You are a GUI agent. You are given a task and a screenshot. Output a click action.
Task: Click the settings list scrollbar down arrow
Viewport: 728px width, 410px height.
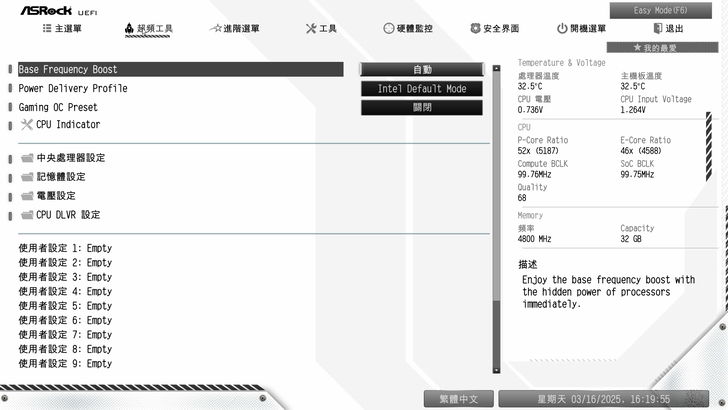tap(496, 370)
